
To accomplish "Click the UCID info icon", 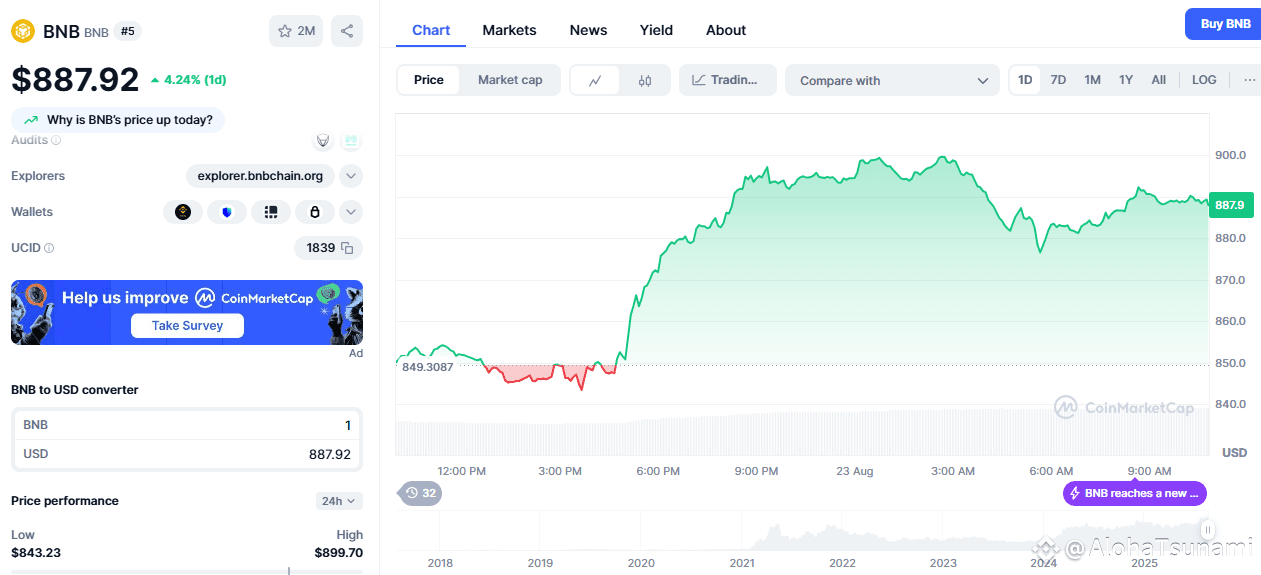I will coord(49,248).
